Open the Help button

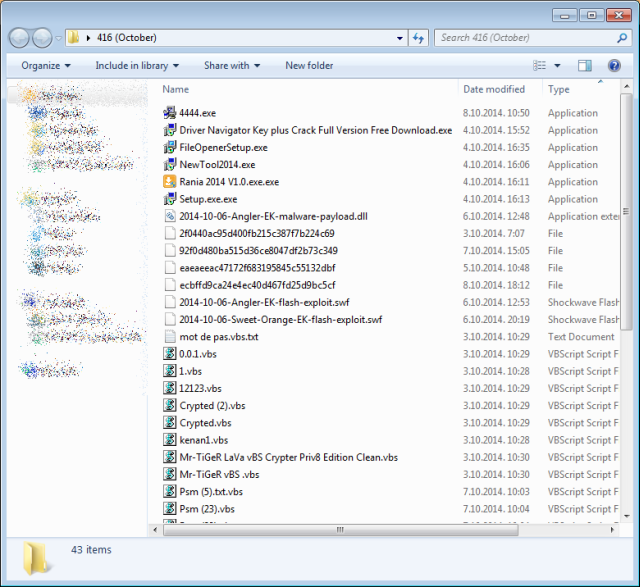[x=614, y=65]
